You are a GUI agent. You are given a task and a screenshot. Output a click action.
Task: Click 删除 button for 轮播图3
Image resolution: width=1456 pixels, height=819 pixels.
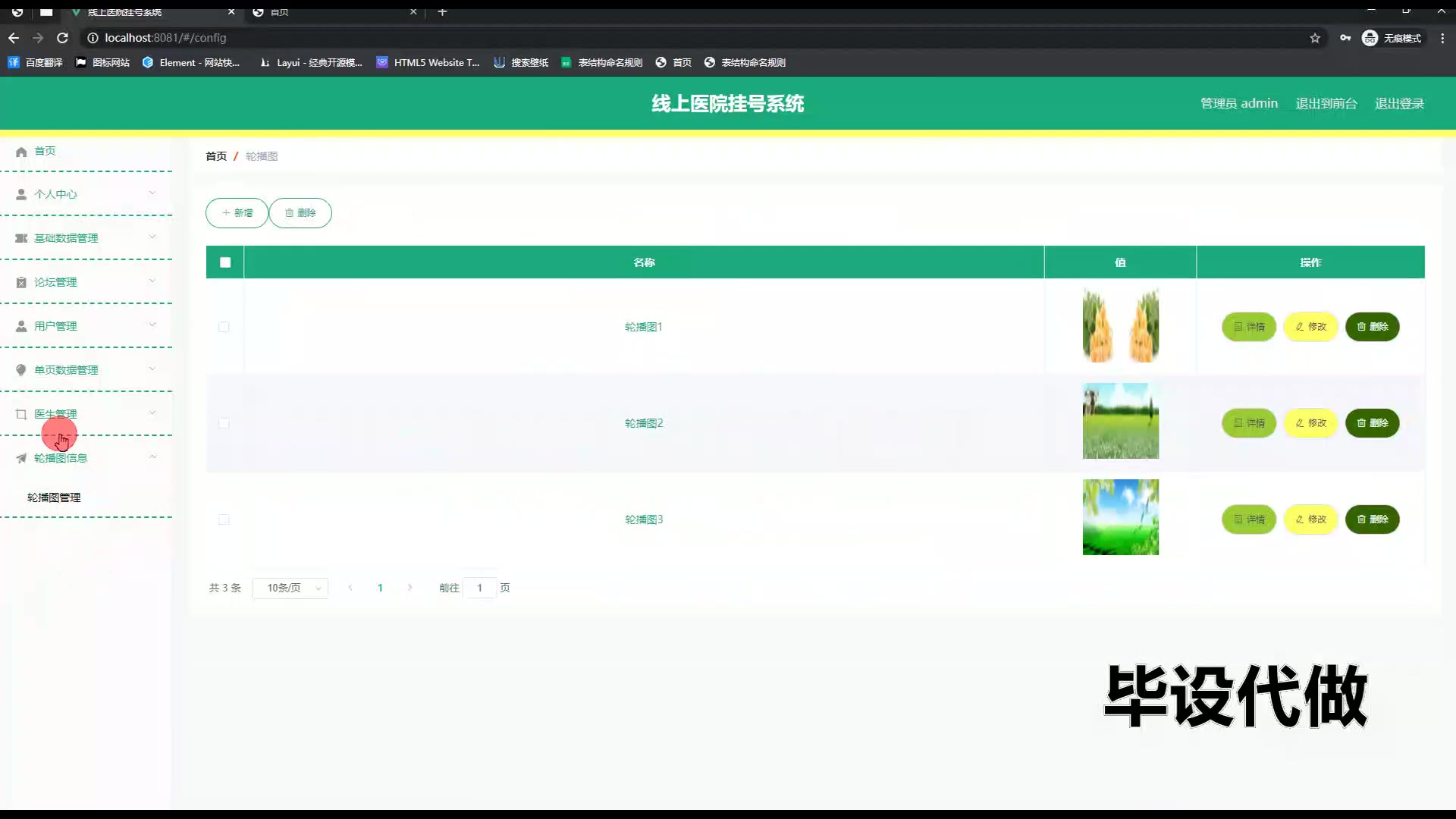click(1373, 519)
